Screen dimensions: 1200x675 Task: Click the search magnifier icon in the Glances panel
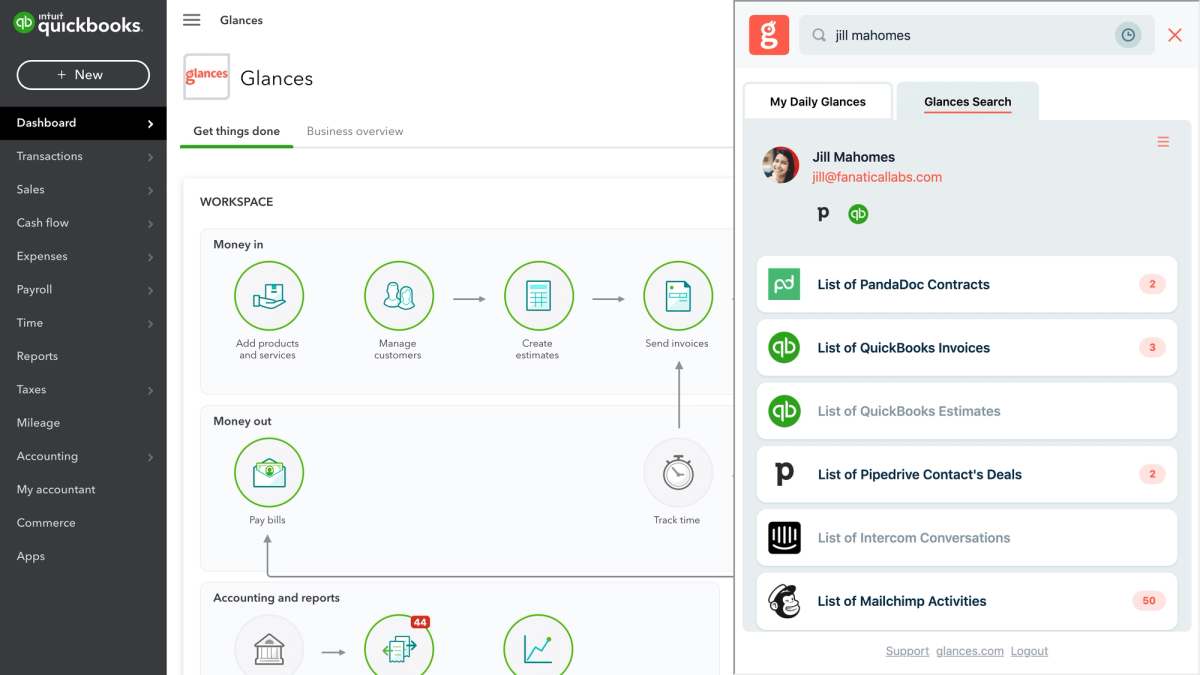pos(819,35)
